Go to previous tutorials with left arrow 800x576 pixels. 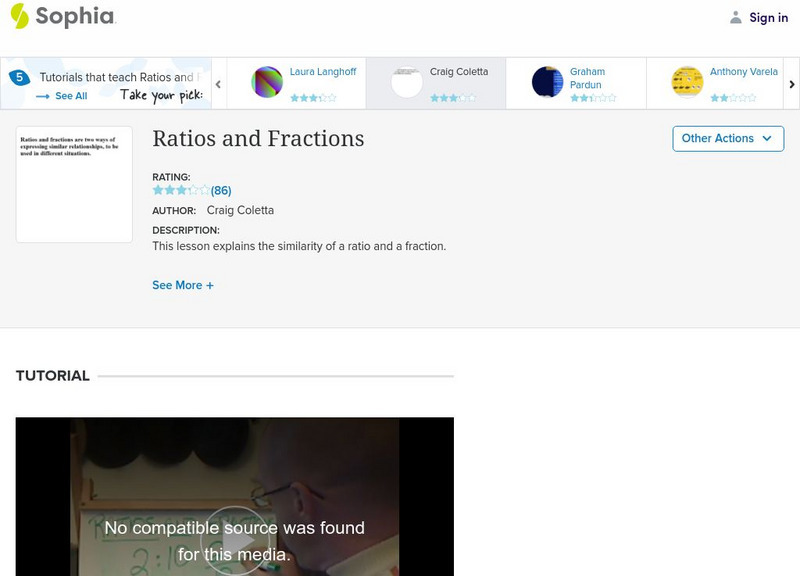218,84
